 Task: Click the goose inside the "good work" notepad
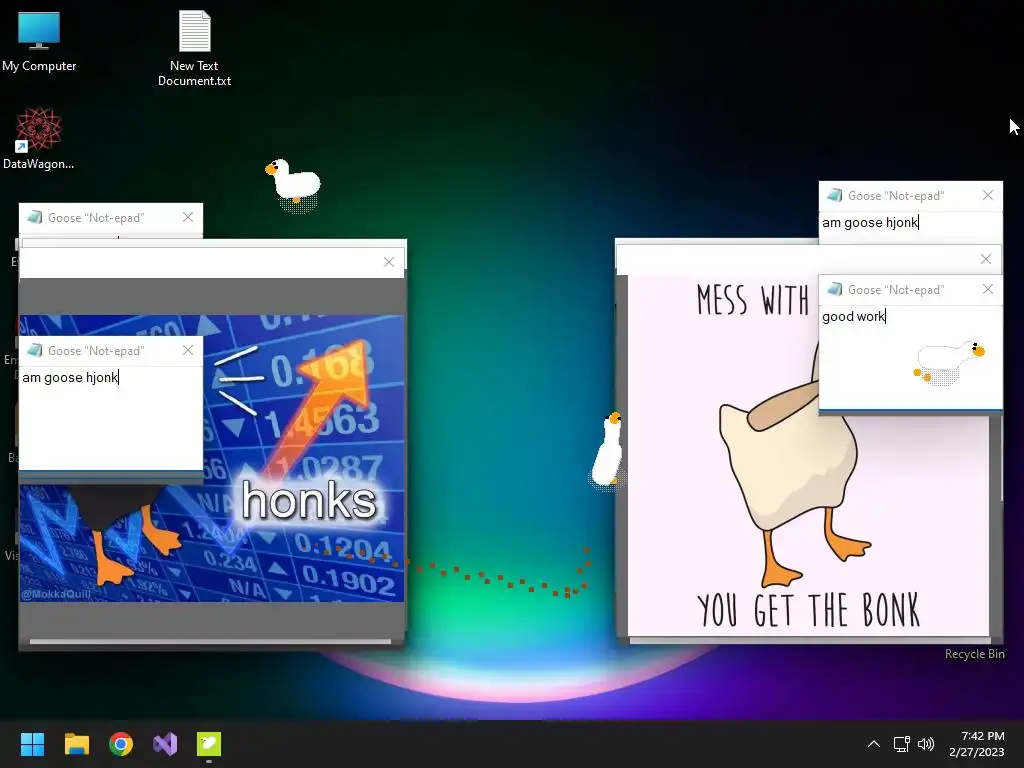pyautogui.click(x=949, y=362)
